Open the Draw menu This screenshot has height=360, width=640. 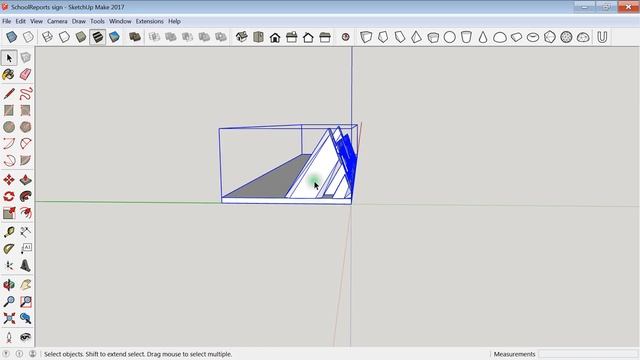(x=79, y=21)
